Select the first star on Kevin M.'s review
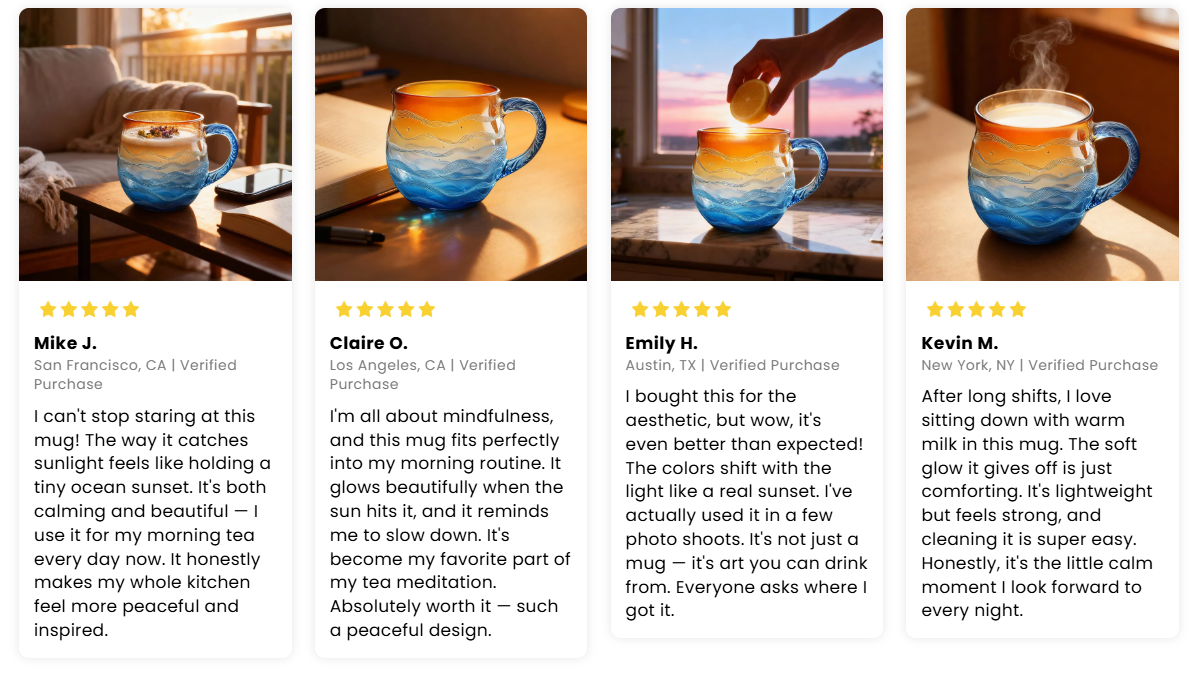 935,309
